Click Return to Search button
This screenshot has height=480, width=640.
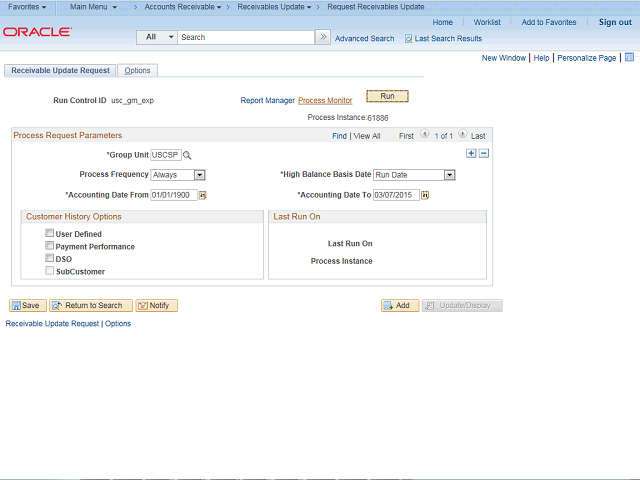(x=91, y=305)
